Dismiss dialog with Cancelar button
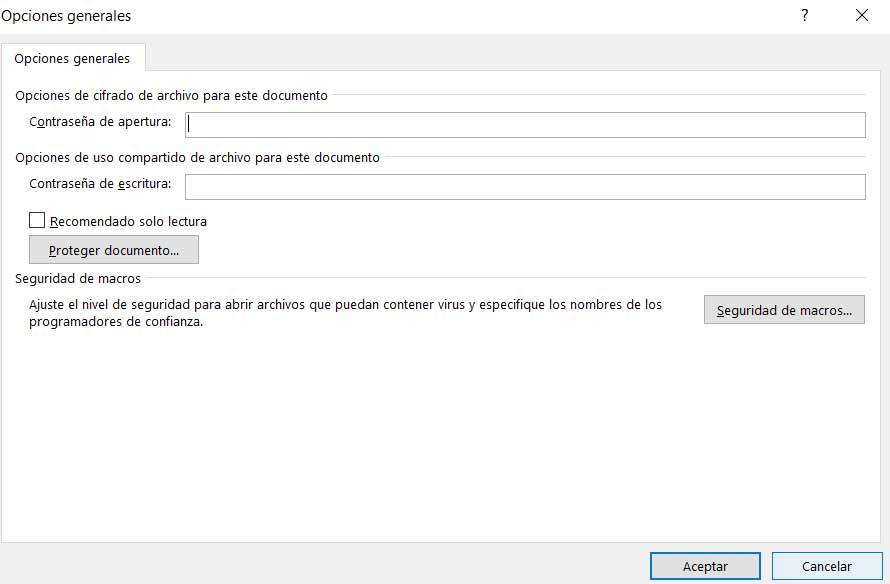 [826, 566]
